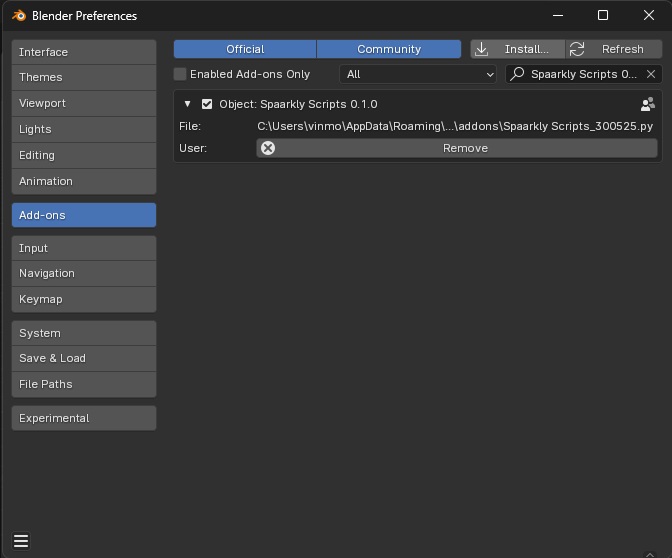Click the add-on file path text

pos(455,126)
